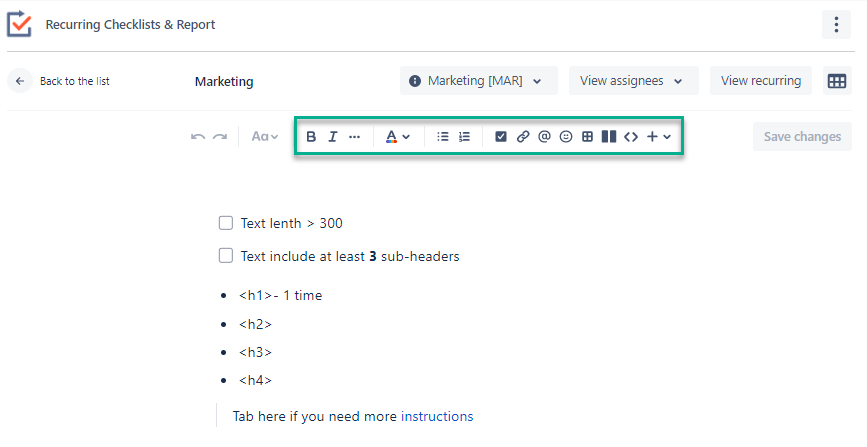This screenshot has height=447, width=867.
Task: Insert an @ mention
Action: coord(544,137)
